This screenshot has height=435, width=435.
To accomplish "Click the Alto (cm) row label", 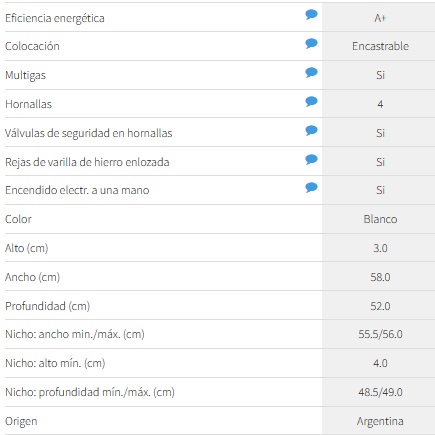I will 27,248.
